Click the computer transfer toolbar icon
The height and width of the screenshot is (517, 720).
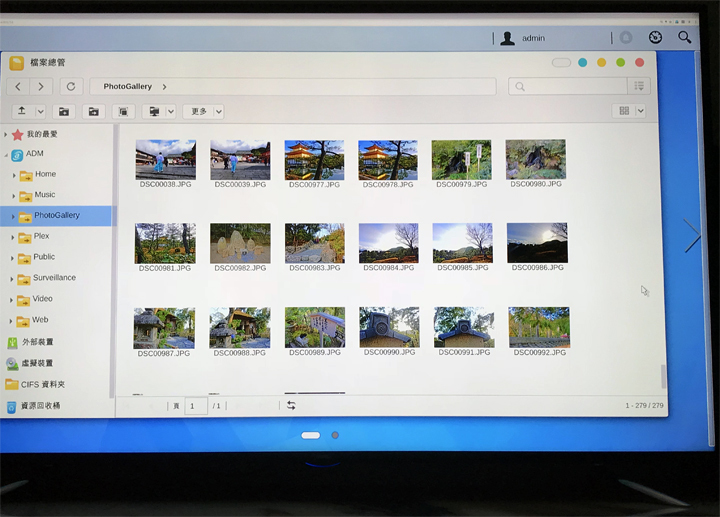pos(154,112)
